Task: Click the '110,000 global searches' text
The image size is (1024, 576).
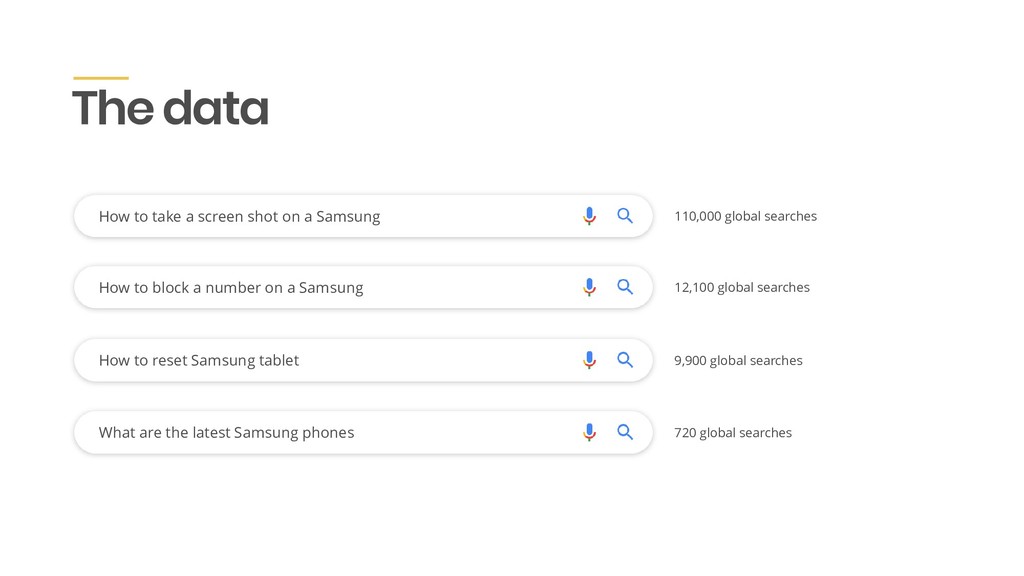Action: point(745,216)
